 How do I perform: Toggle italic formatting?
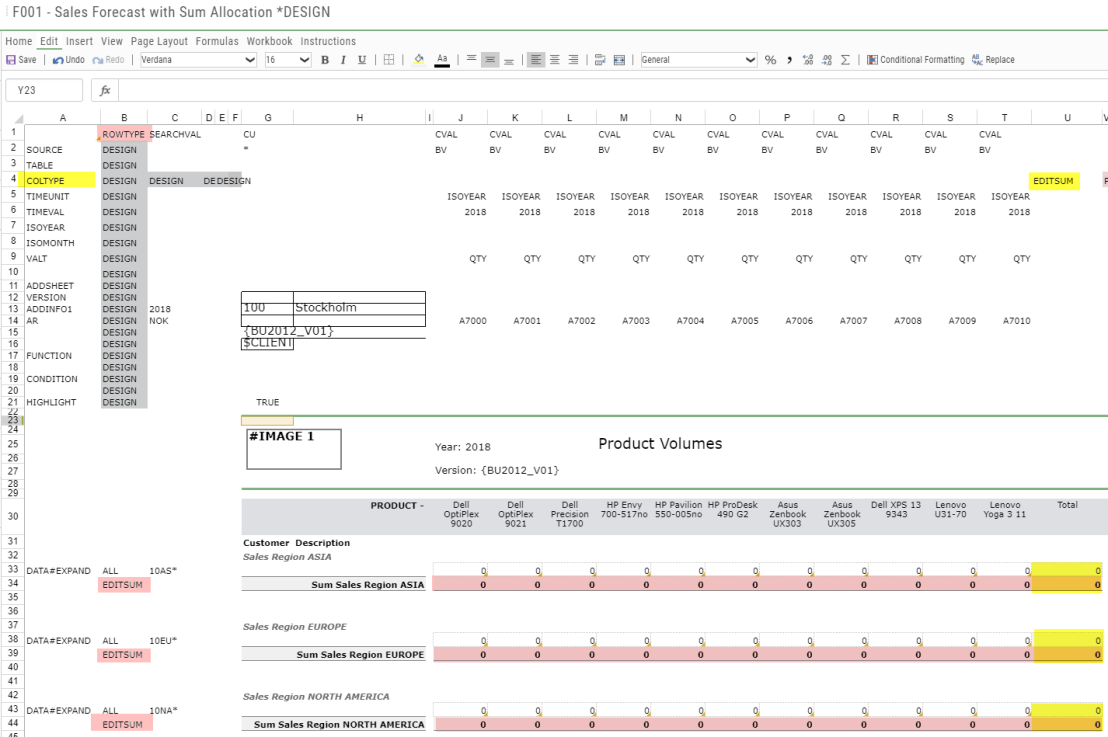(x=343, y=60)
